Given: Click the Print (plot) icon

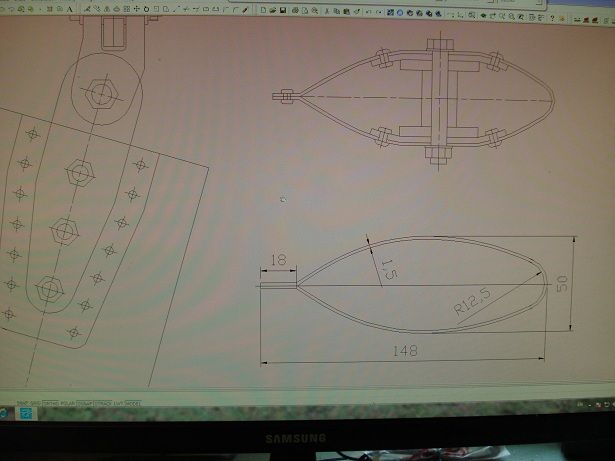Looking at the screenshot, I should point(295,10).
